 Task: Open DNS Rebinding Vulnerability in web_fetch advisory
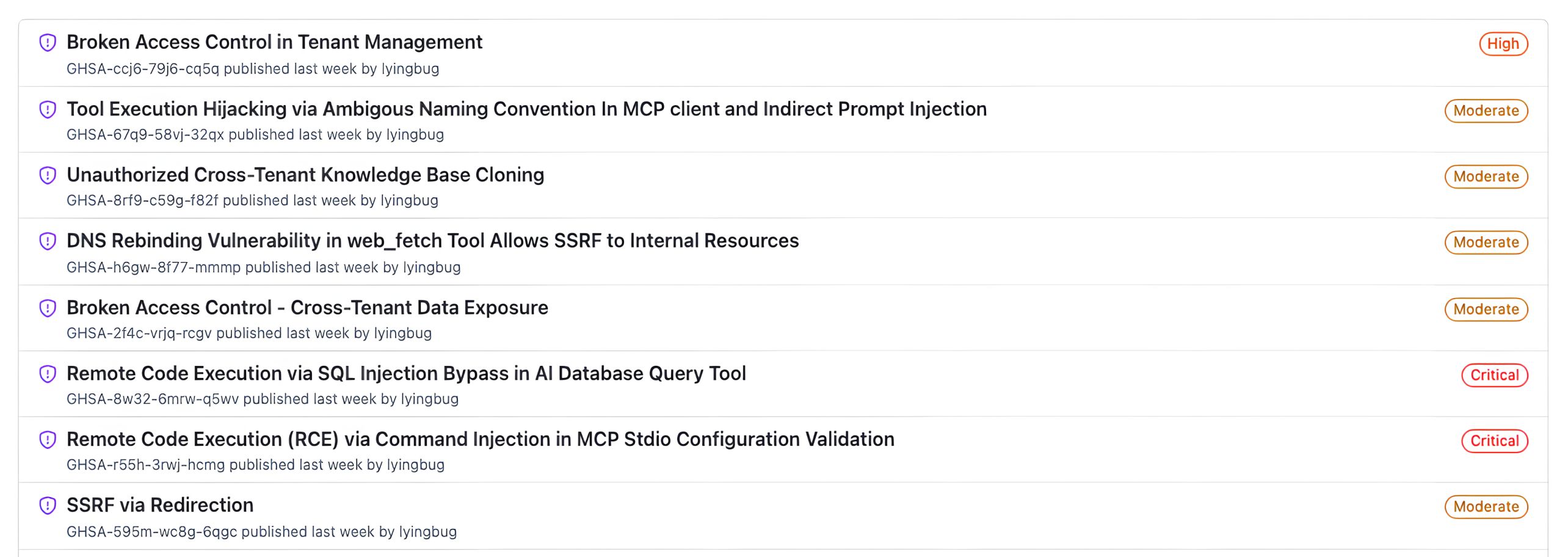coord(432,241)
